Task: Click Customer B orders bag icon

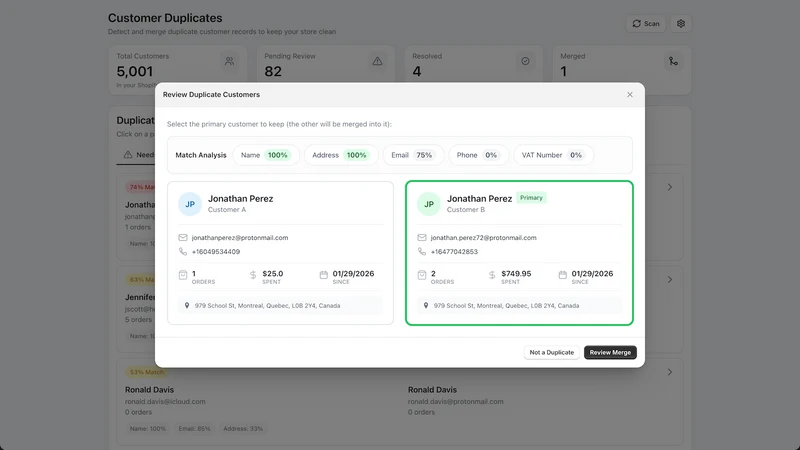Action: [421, 275]
